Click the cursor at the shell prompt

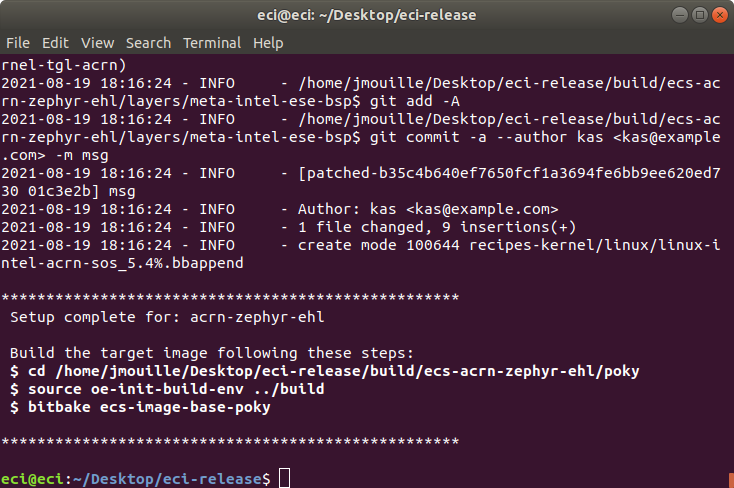click(x=284, y=478)
